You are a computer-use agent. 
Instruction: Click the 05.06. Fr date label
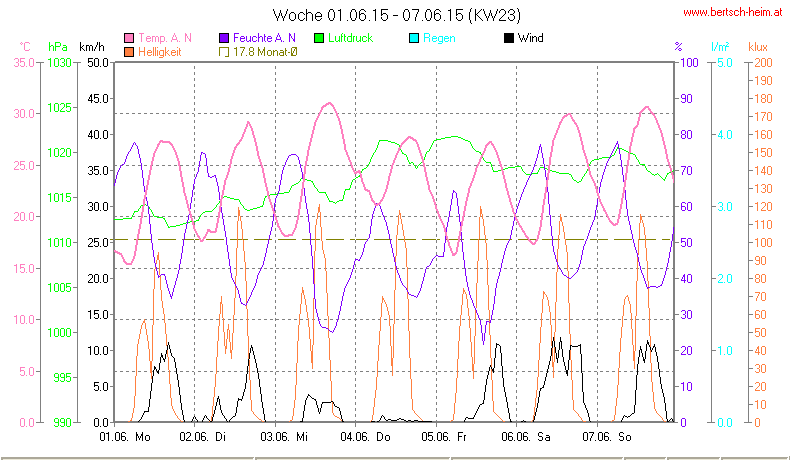point(444,437)
